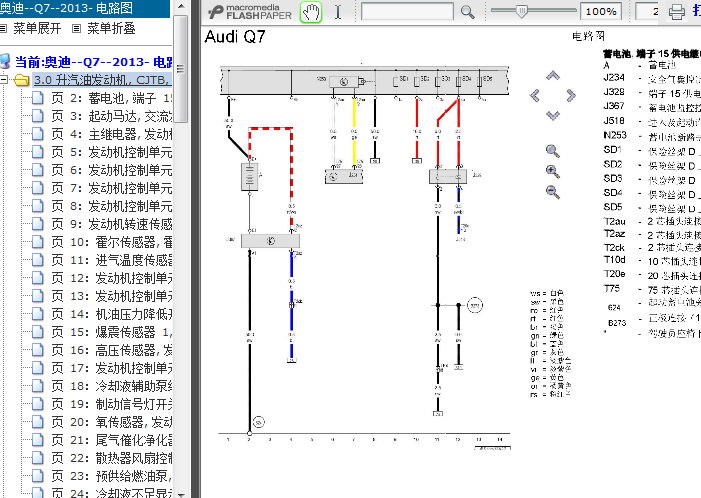Pan diagram left with left arrow
701x498 pixels.
coord(535,95)
